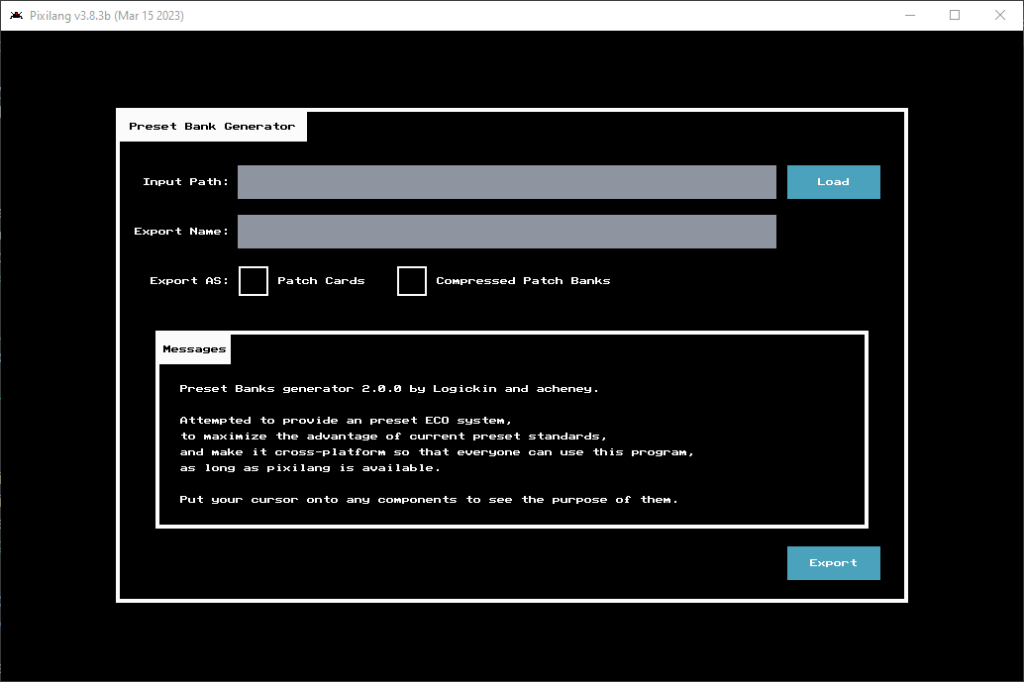Image resolution: width=1024 pixels, height=682 pixels.
Task: Minimize the Pixilang window
Action: pos(910,15)
